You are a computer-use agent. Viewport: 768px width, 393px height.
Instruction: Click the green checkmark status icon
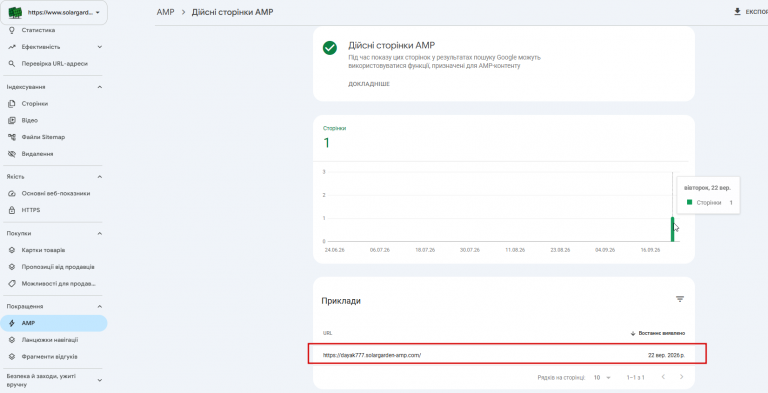330,48
